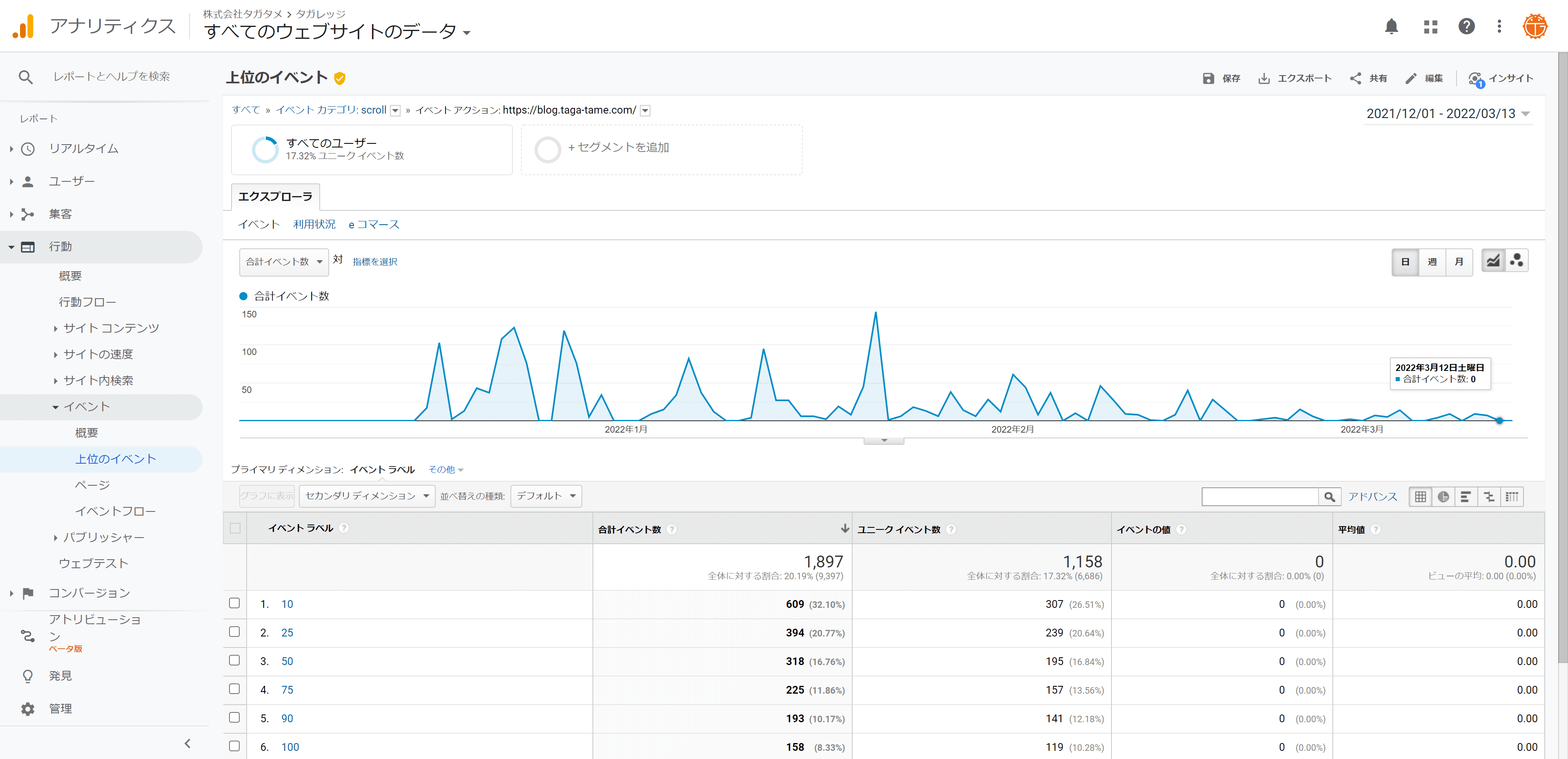Click the コンバージョン flag icon
Screen dimensions: 1568x759
coord(28,593)
